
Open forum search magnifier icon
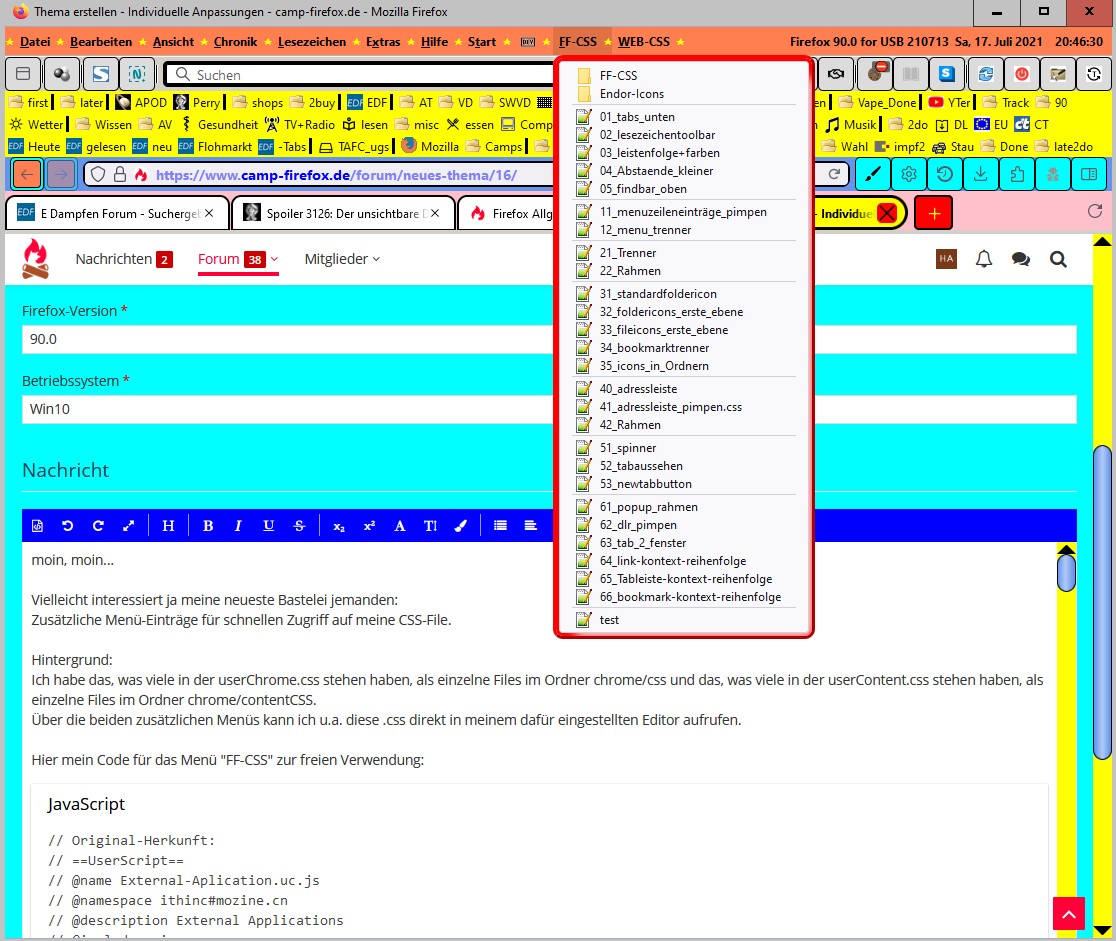(1058, 259)
